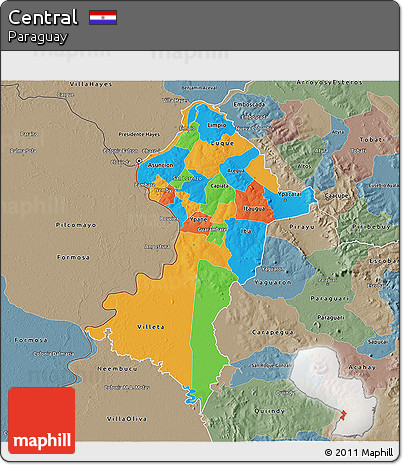
Task: Click the 'Neembucu' label
Action: pyautogui.click(x=117, y=369)
